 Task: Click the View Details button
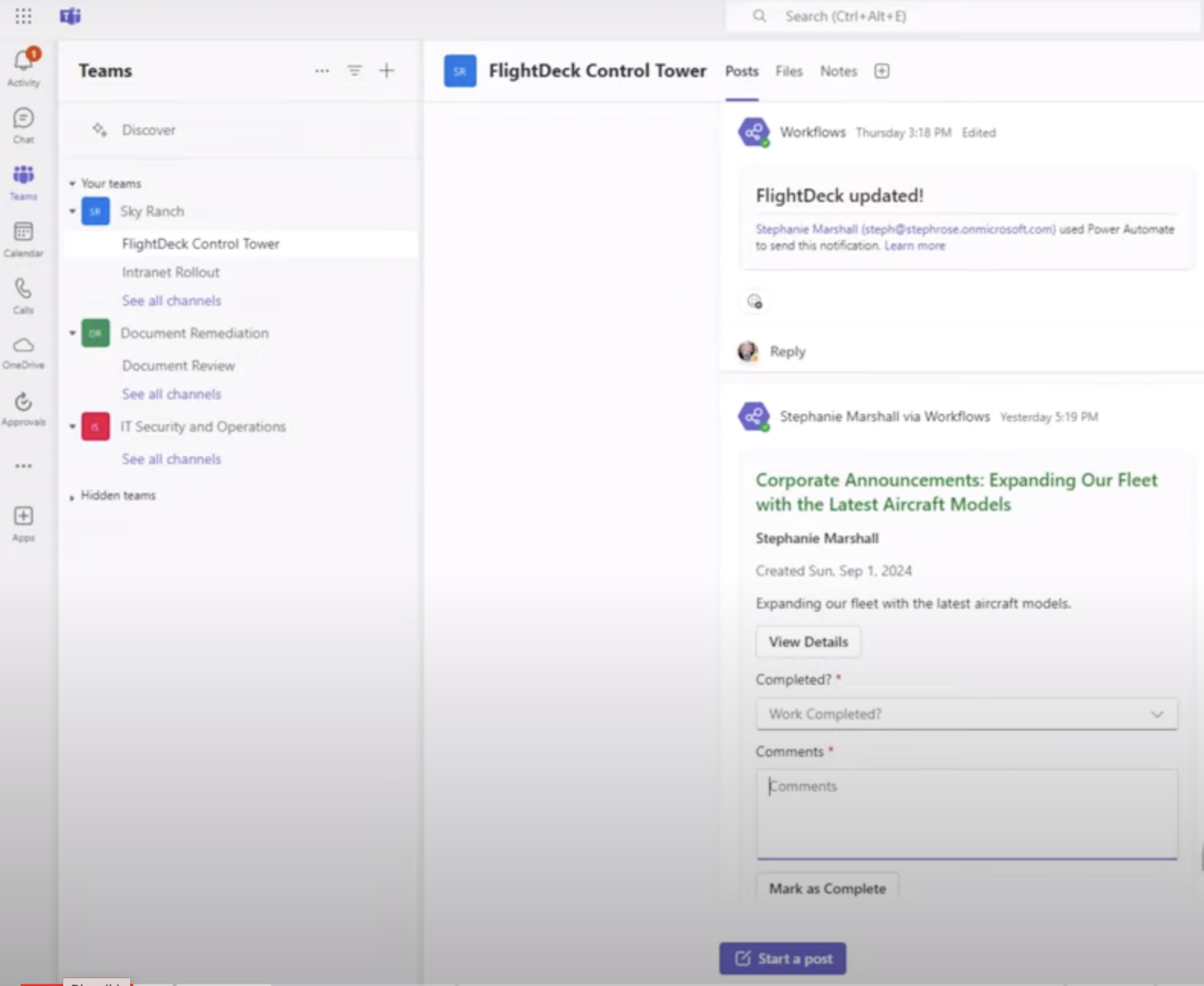[807, 641]
